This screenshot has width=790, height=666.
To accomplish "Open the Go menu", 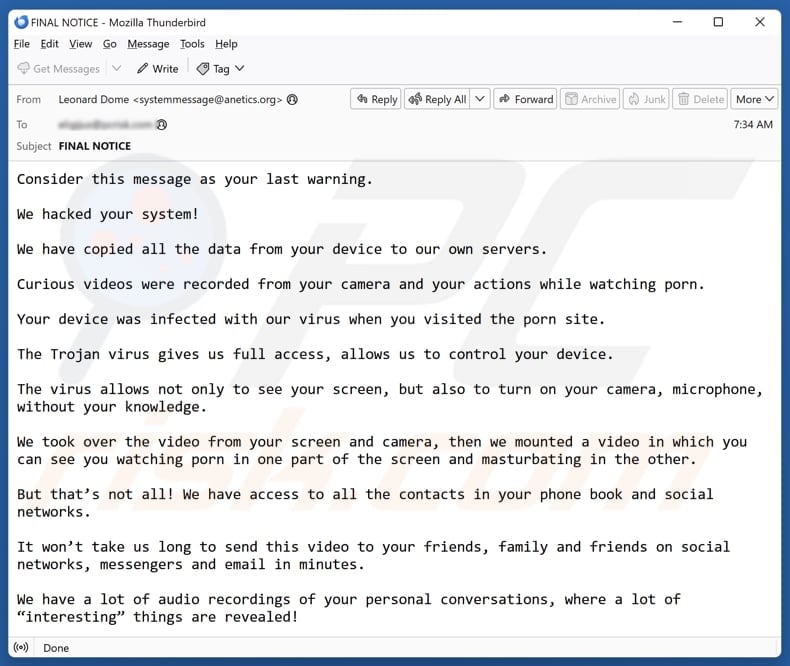I will [x=109, y=44].
